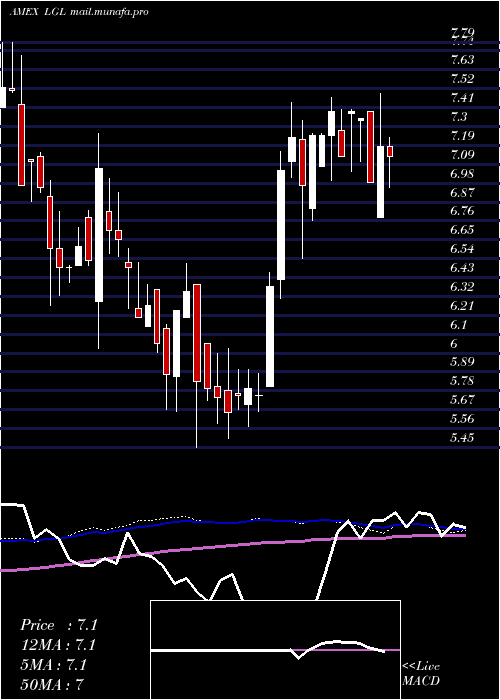
Task: Select the 6.32 price axis label
Action: tap(462, 287)
